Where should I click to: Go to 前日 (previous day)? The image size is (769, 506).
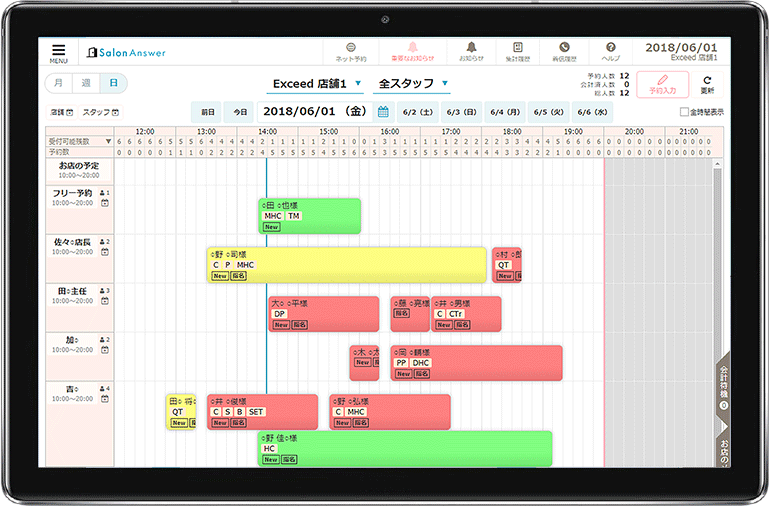(207, 112)
